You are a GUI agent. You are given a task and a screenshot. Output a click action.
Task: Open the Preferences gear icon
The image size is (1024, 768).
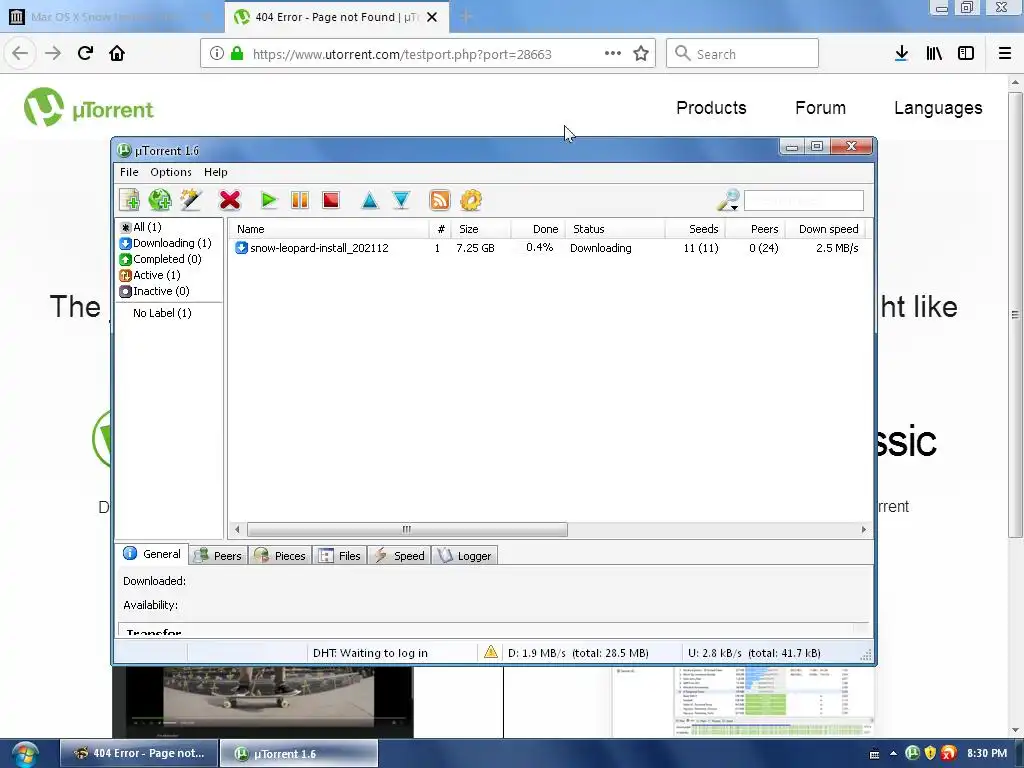(471, 200)
